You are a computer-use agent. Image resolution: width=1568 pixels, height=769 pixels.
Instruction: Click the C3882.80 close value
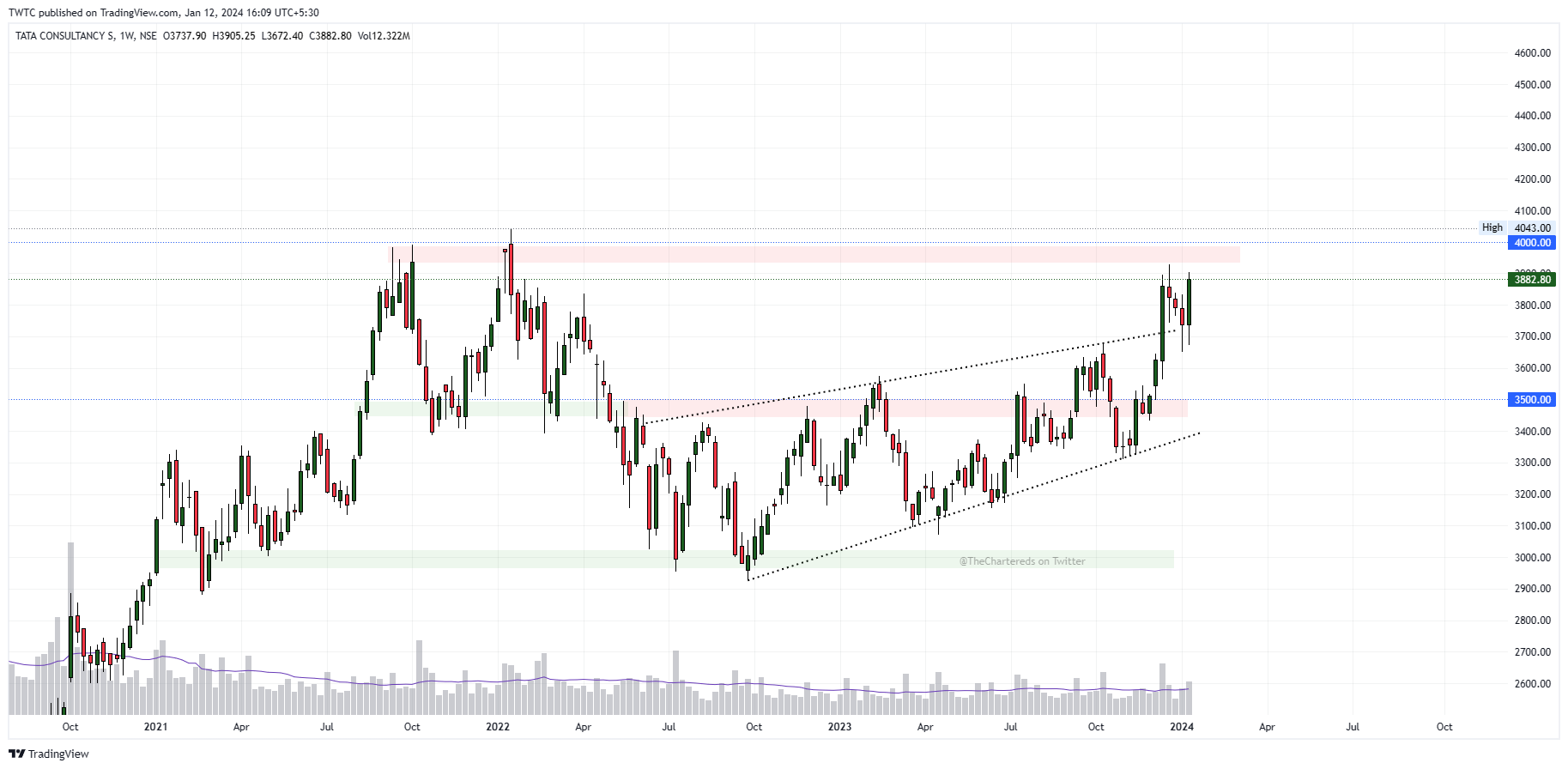click(330, 36)
